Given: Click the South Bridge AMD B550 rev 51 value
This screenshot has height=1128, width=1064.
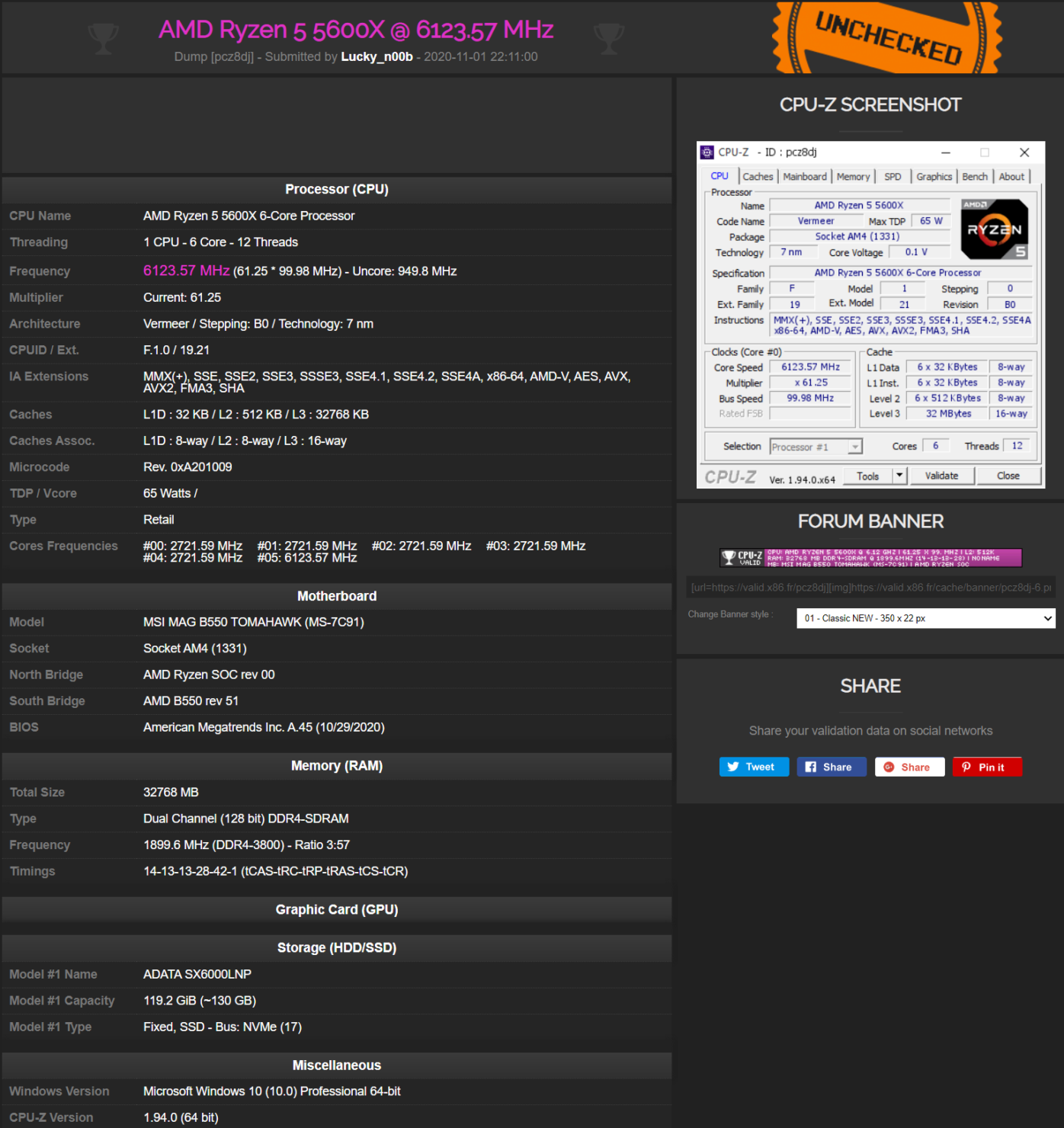Looking at the screenshot, I should pyautogui.click(x=191, y=701).
